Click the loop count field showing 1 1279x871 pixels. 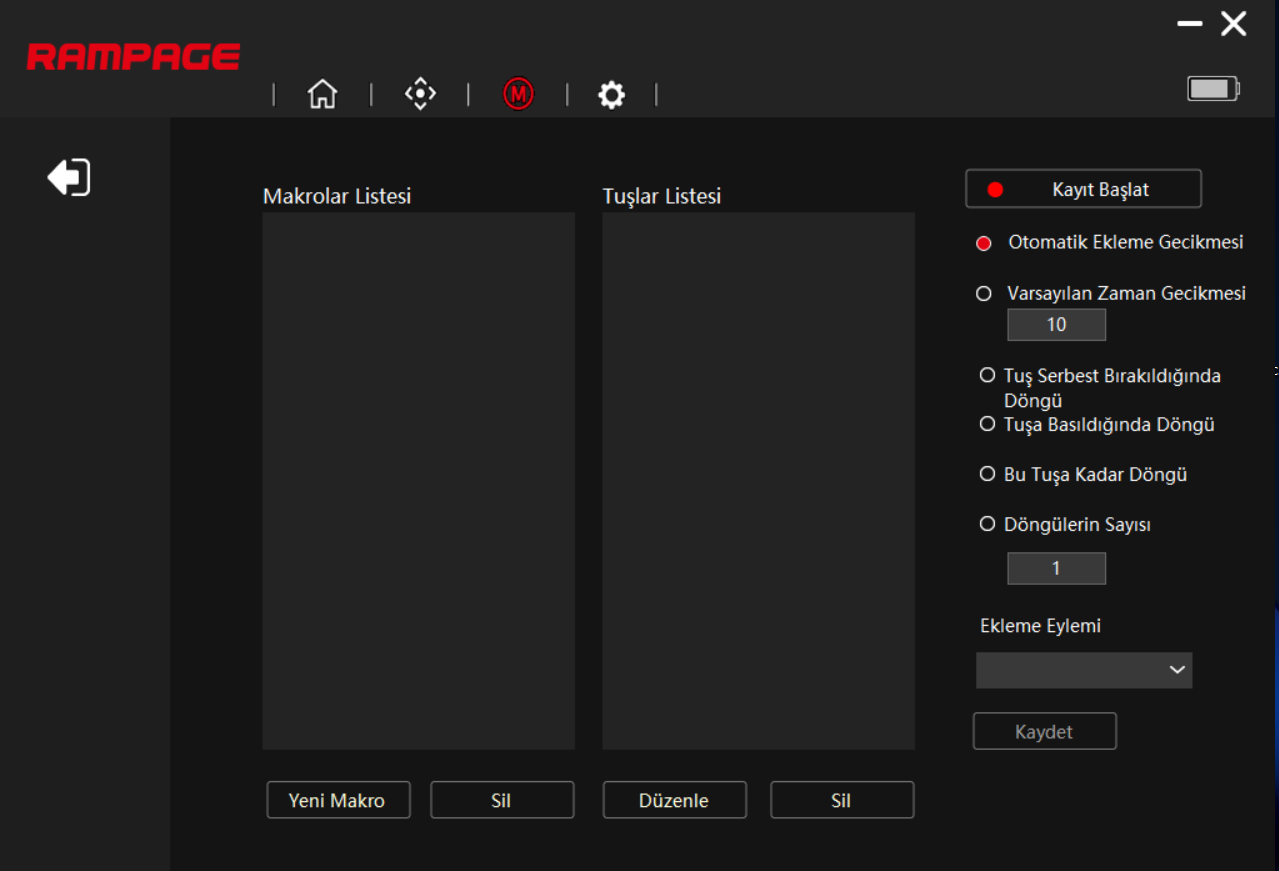click(1056, 568)
